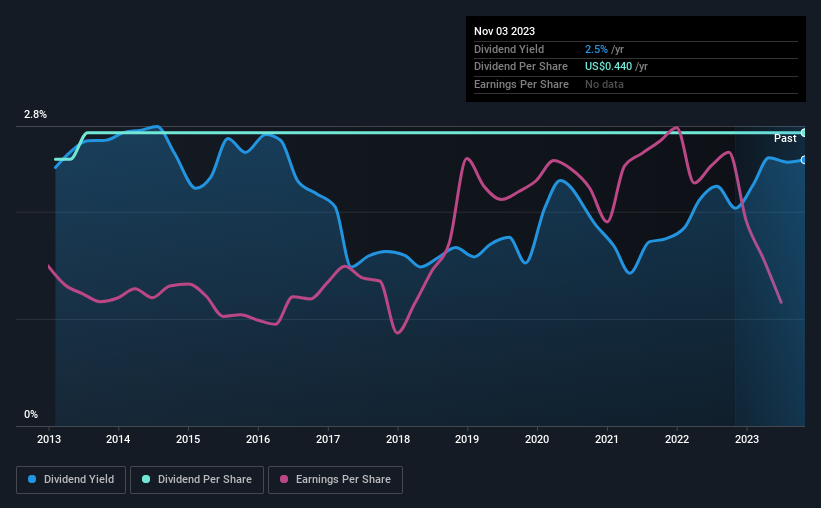Screen dimensions: 821x508
Task: Click the 2016 x-axis label
Action: pyautogui.click(x=258, y=439)
